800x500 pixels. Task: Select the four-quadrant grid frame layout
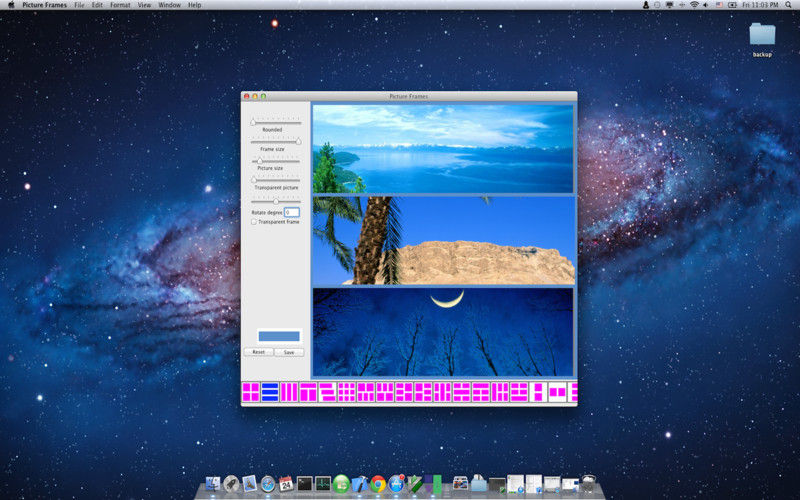pyautogui.click(x=250, y=392)
